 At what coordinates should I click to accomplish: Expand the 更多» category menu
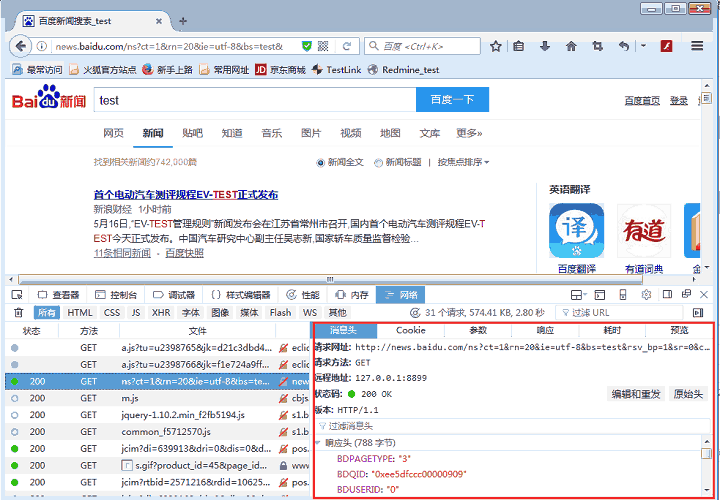click(469, 133)
